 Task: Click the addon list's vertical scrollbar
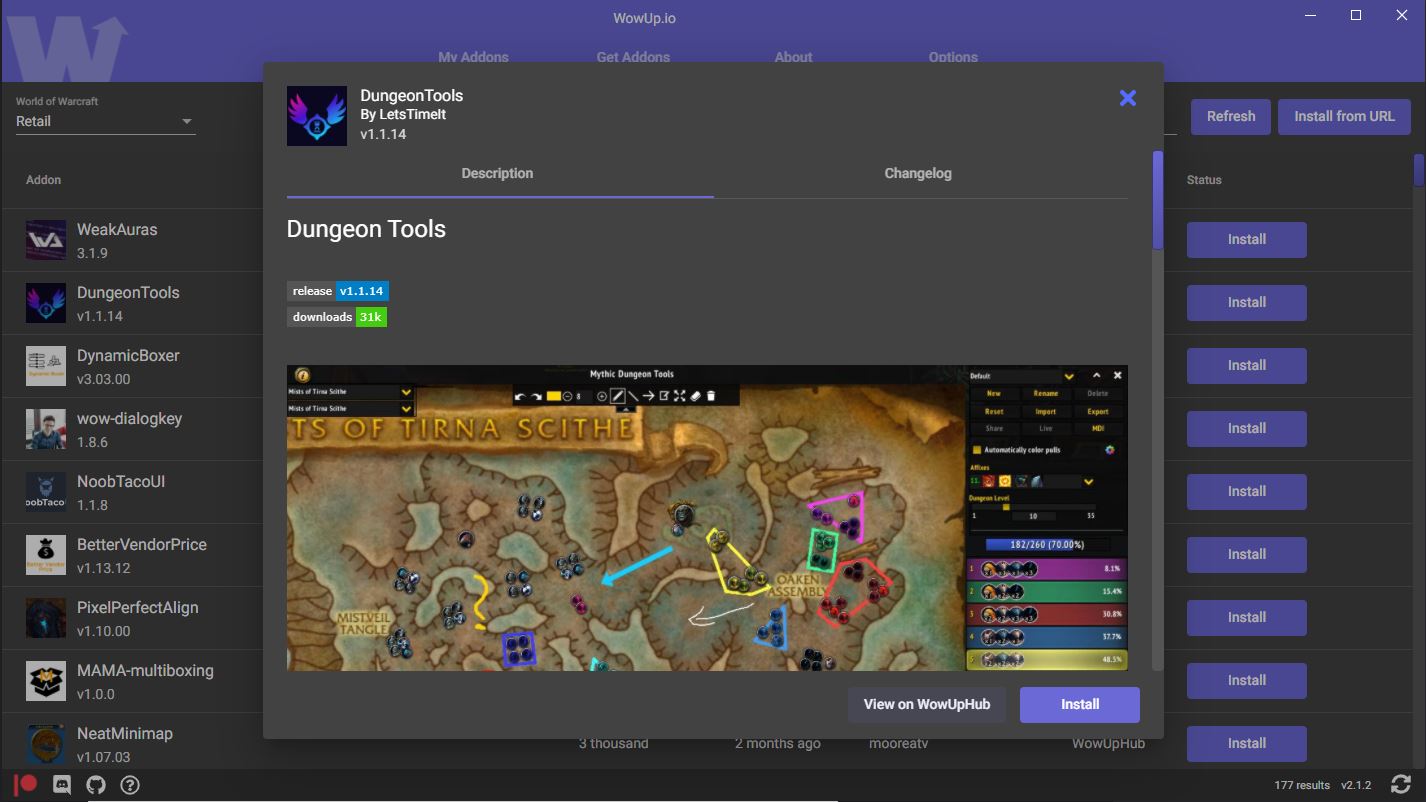[x=1419, y=170]
